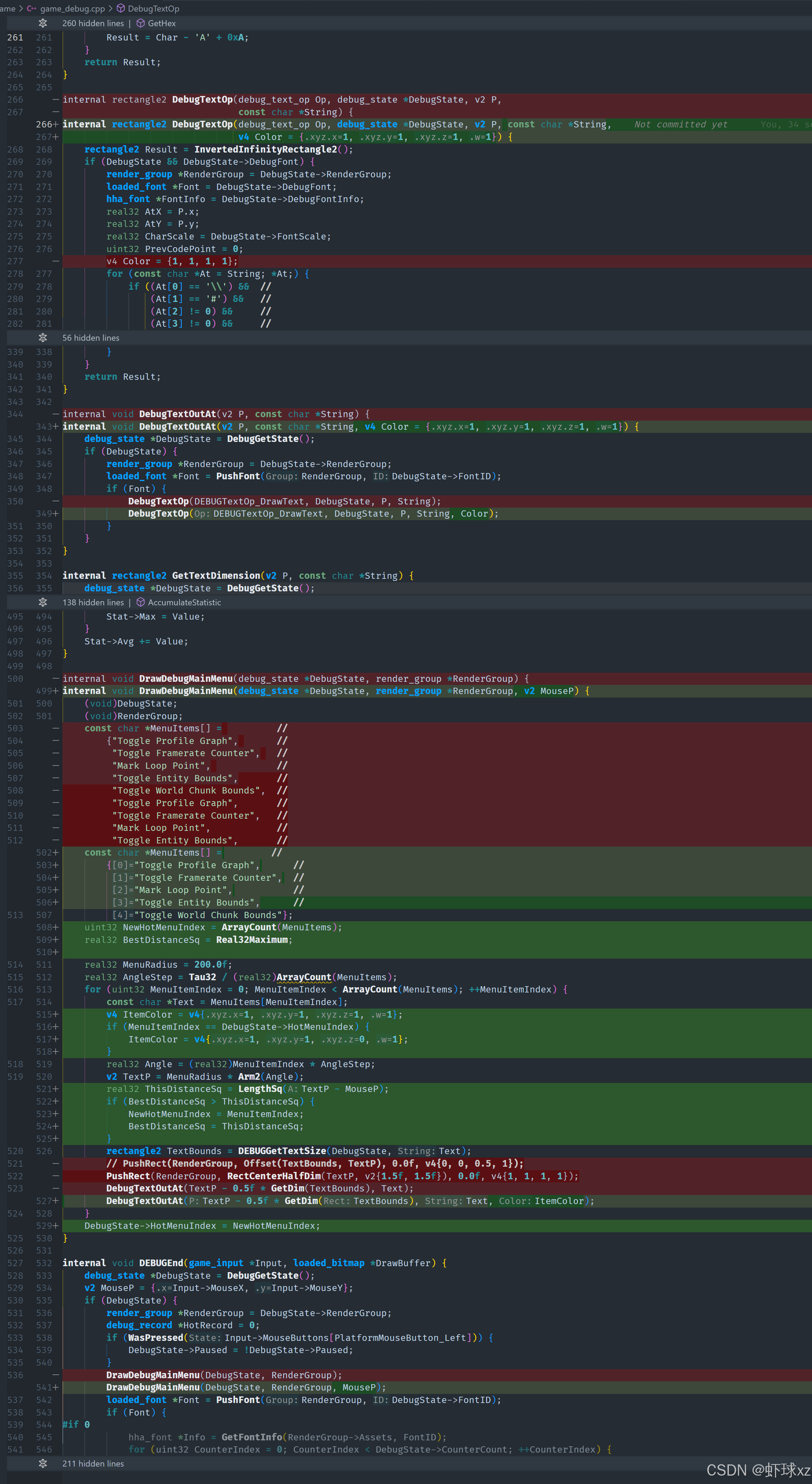Click added '[3]="Toggle Entity Bounds"' entry
This screenshot has height=1484, width=812.
[x=183, y=902]
